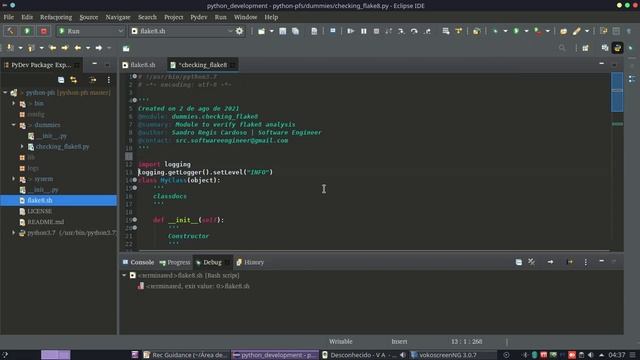
Task: Select the terminated exit value process row
Action: pos(194,286)
